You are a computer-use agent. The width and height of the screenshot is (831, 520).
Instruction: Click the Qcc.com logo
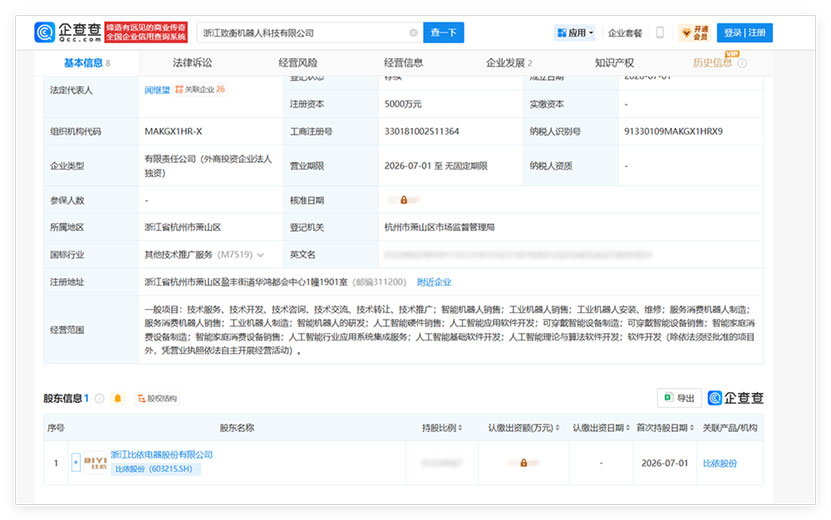(x=68, y=32)
